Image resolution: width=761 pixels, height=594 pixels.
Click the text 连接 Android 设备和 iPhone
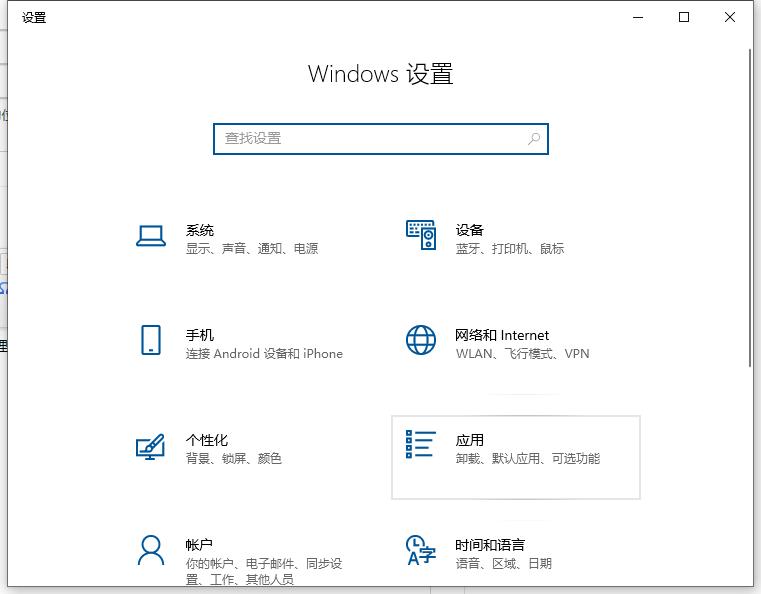pos(264,353)
